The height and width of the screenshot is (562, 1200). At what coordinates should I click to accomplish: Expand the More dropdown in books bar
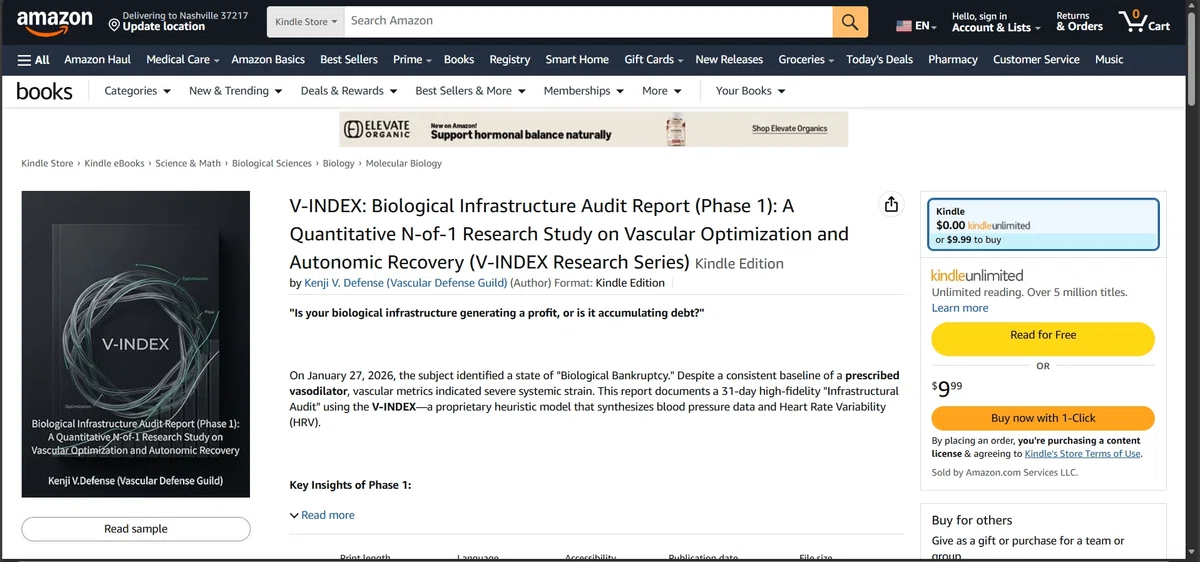(x=662, y=91)
